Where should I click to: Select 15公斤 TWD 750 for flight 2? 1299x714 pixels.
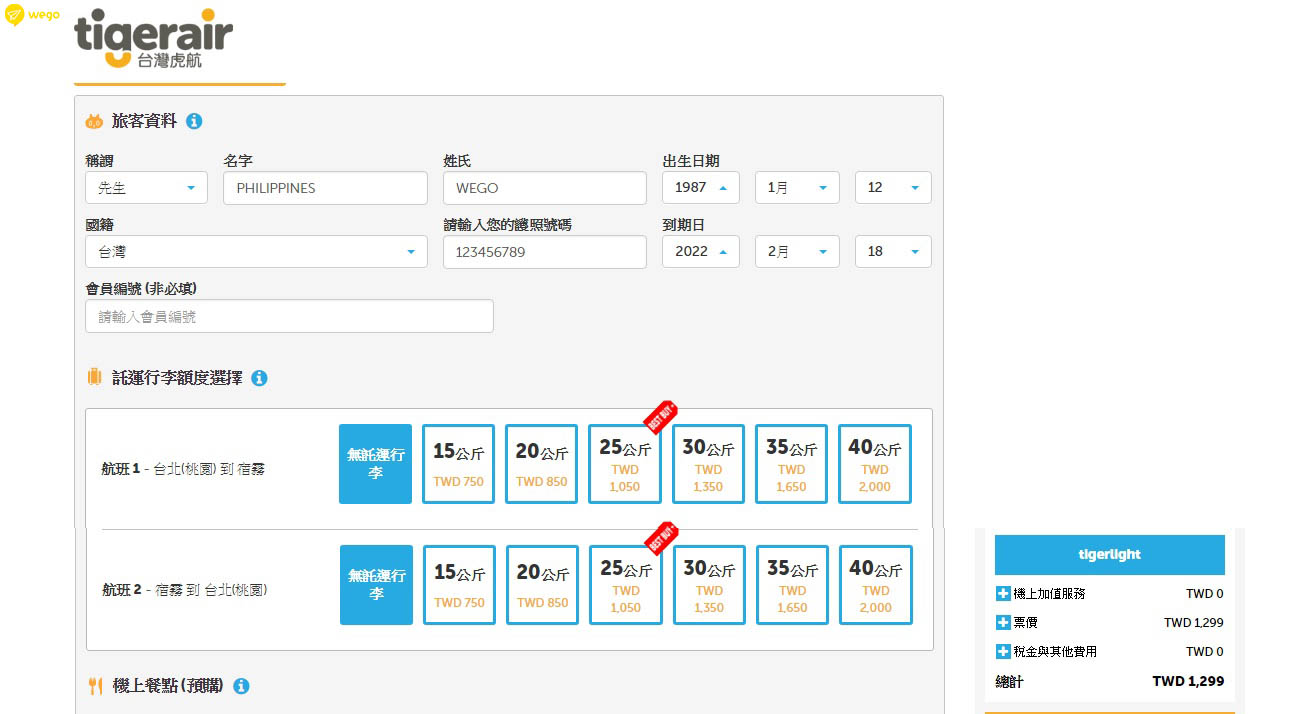(x=459, y=585)
